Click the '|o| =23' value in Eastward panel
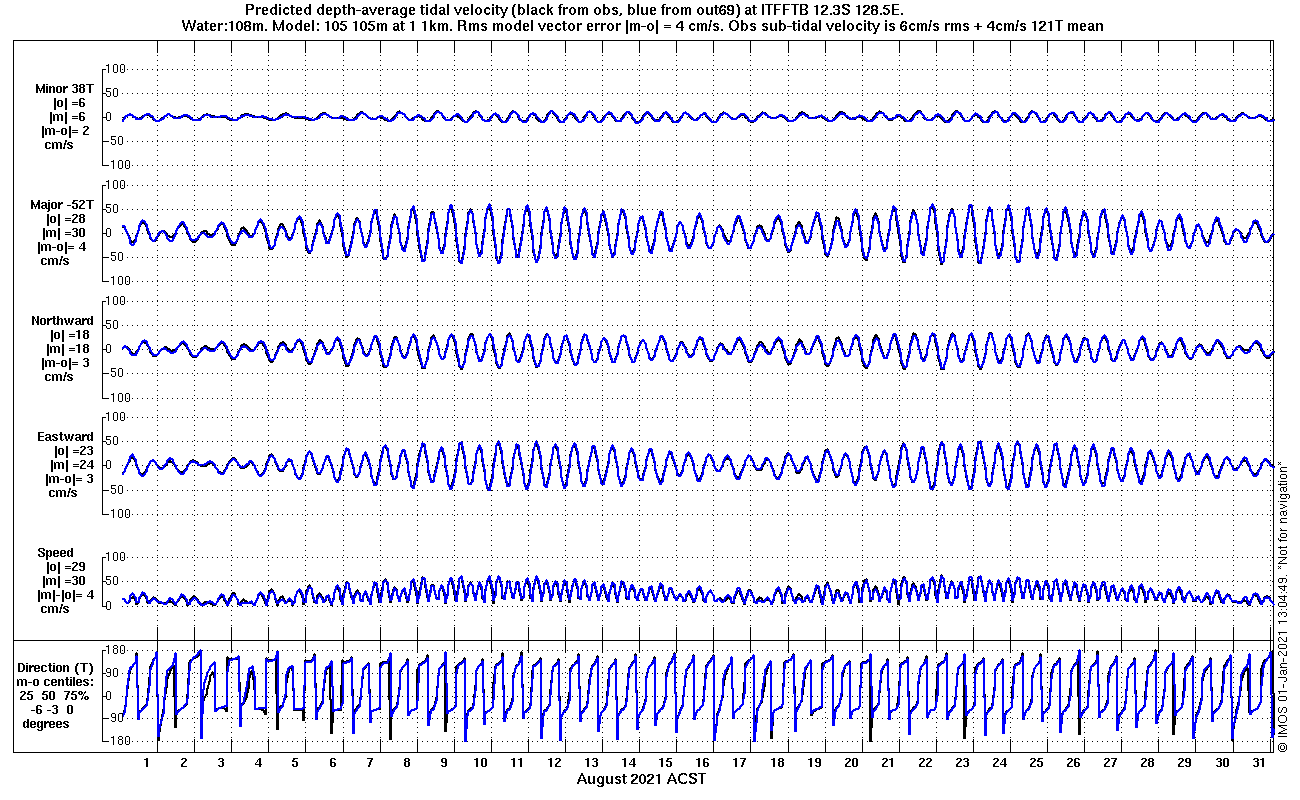 pos(70,451)
